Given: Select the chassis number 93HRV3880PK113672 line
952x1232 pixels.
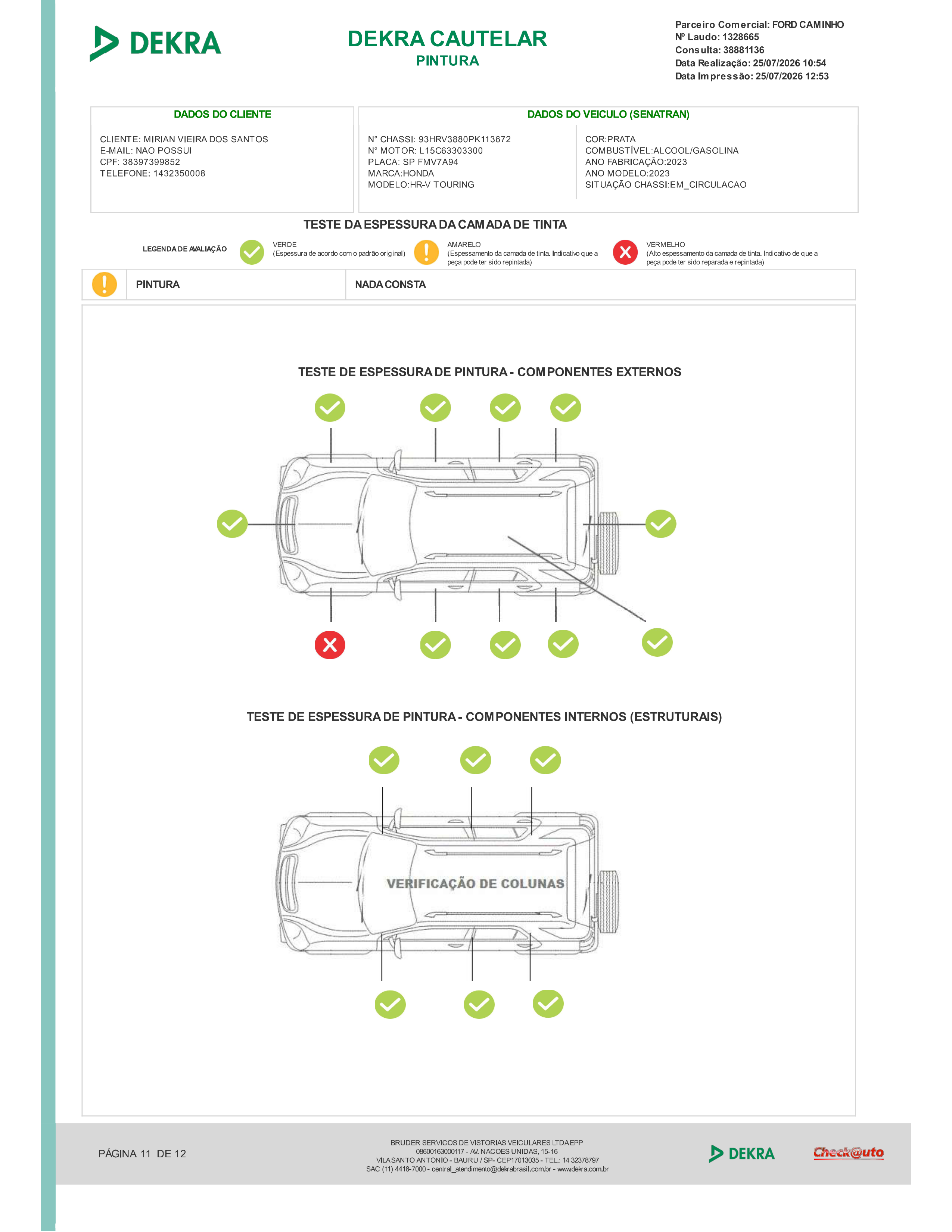Looking at the screenshot, I should pos(439,139).
